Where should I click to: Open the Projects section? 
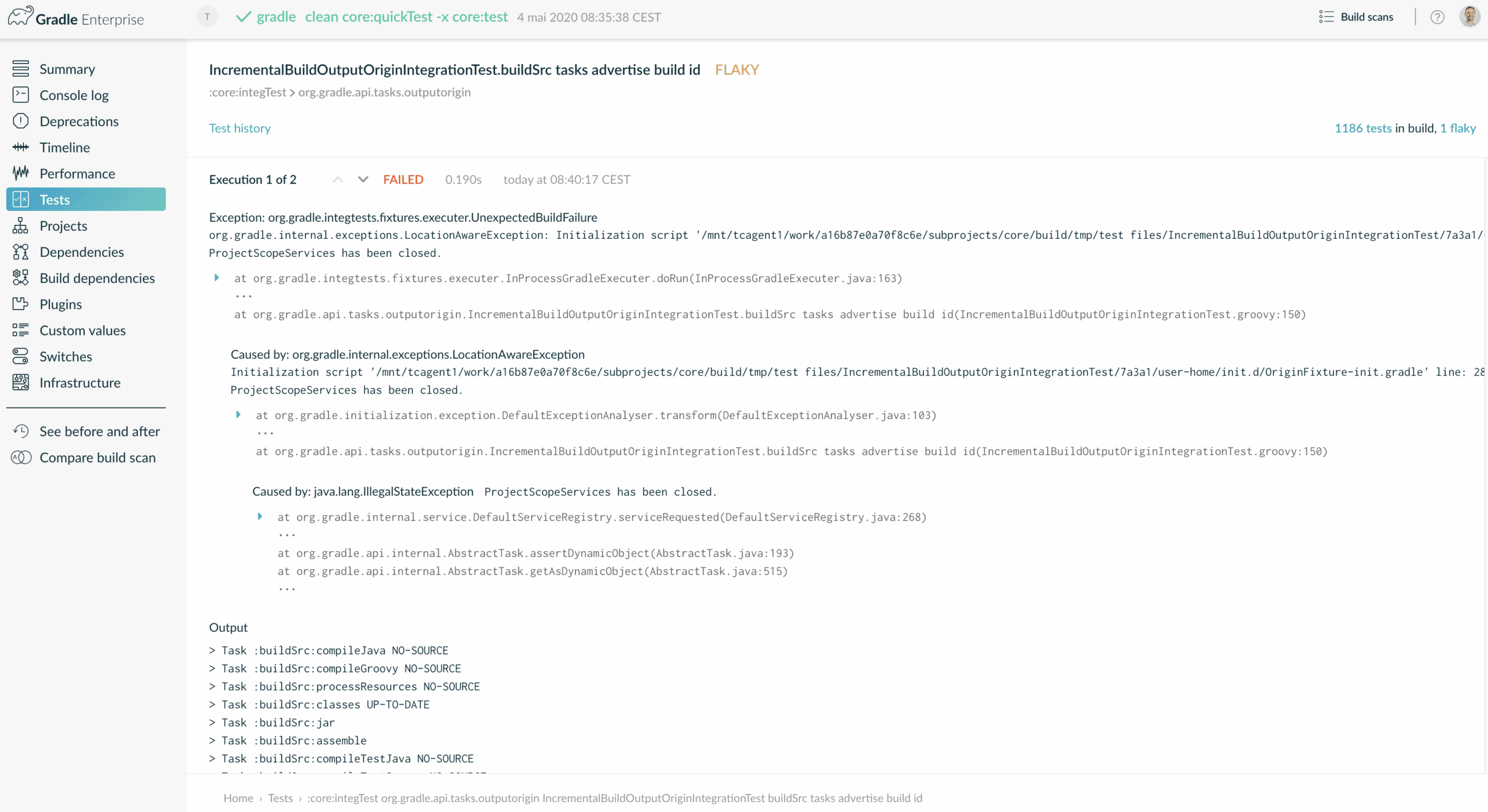[x=63, y=226]
